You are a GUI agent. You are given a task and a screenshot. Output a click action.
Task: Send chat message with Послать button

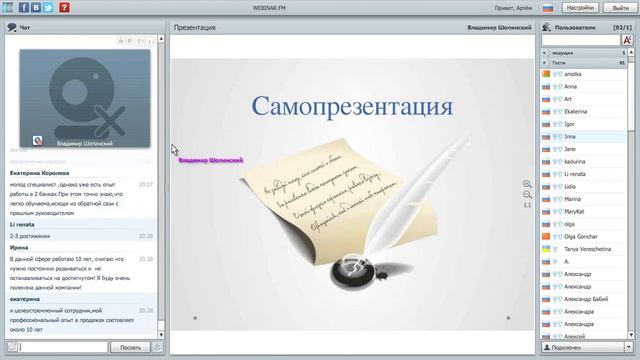click(130, 347)
